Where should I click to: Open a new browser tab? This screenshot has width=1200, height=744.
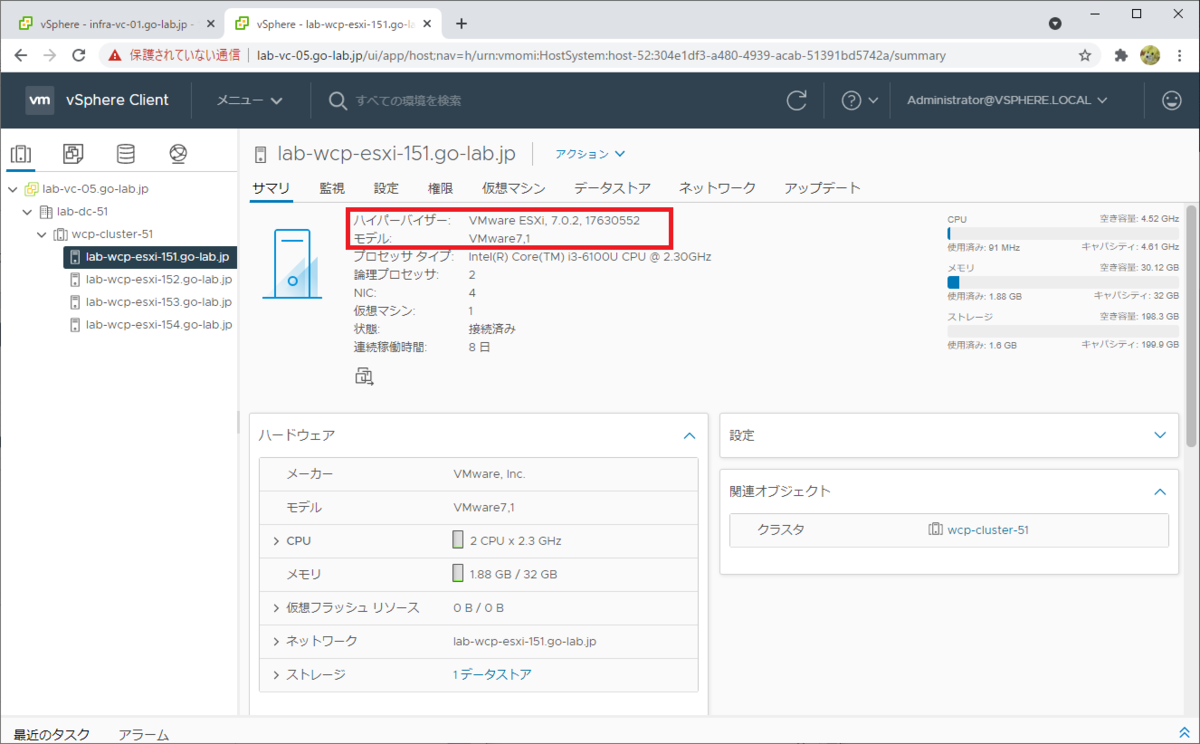pos(461,24)
